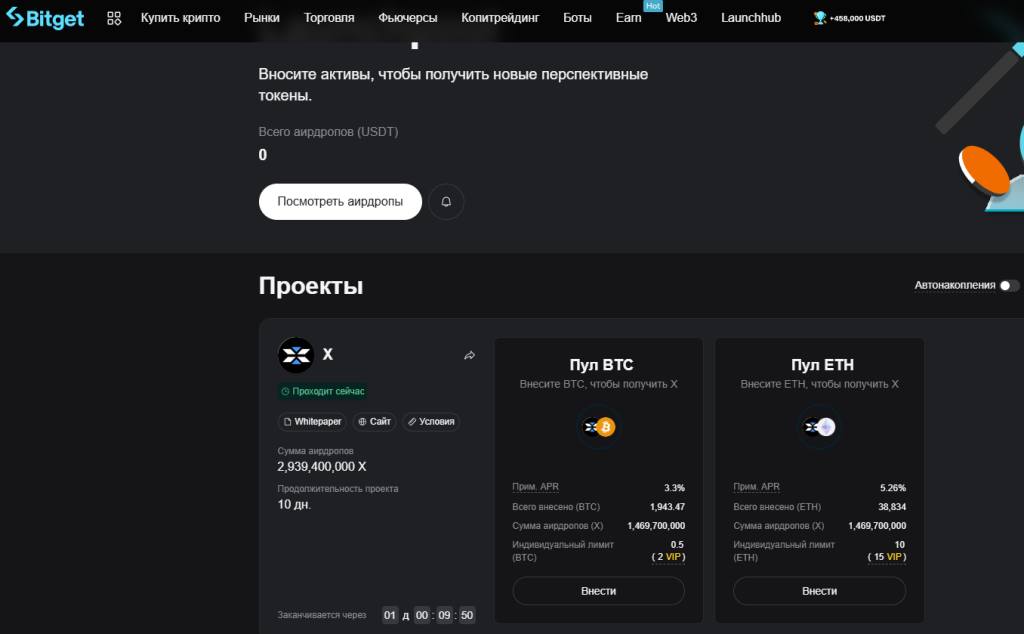Click the X project logo icon
This screenshot has width=1024, height=634.
pyautogui.click(x=296, y=355)
